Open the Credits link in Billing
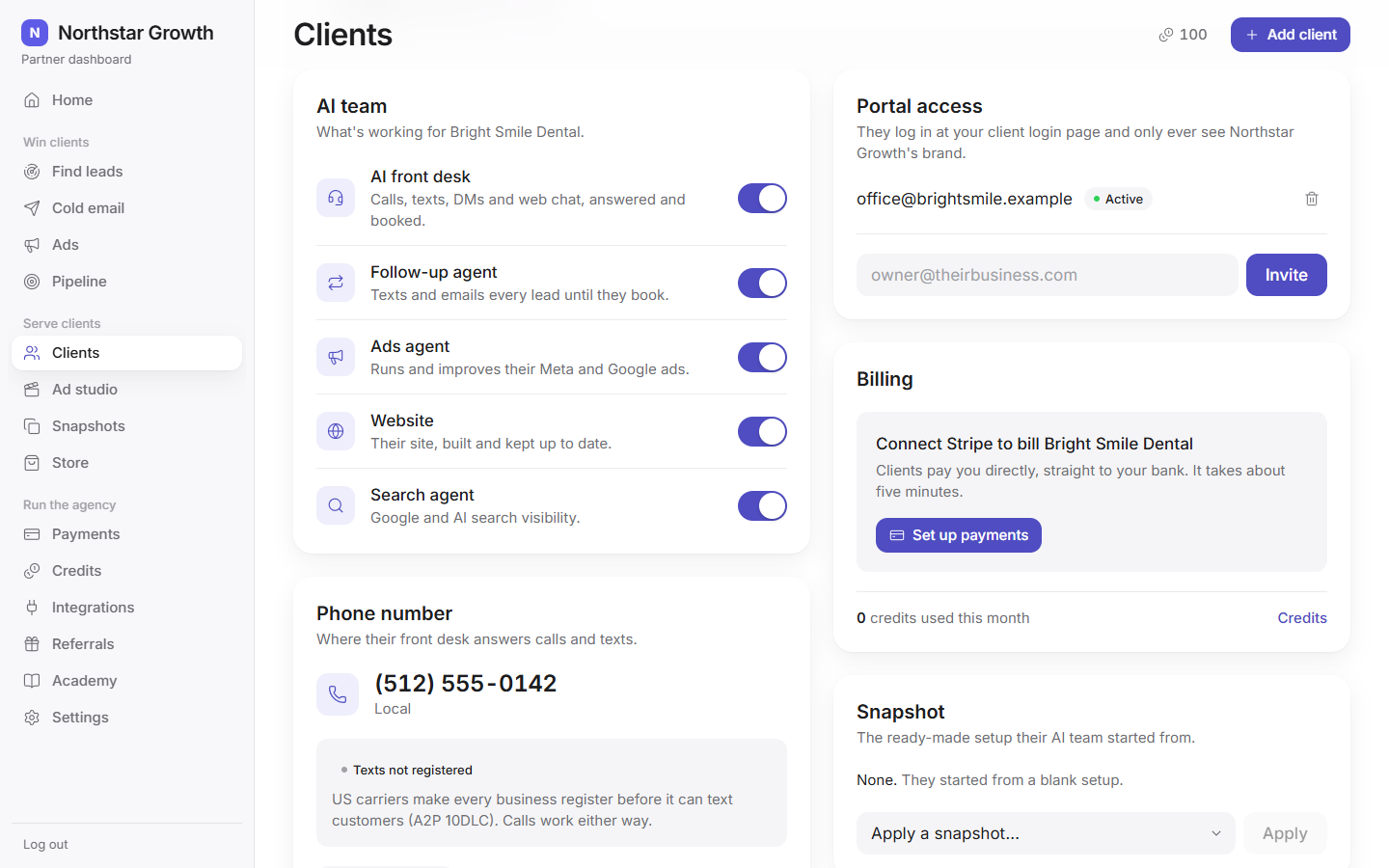1389x868 pixels. 1302,618
